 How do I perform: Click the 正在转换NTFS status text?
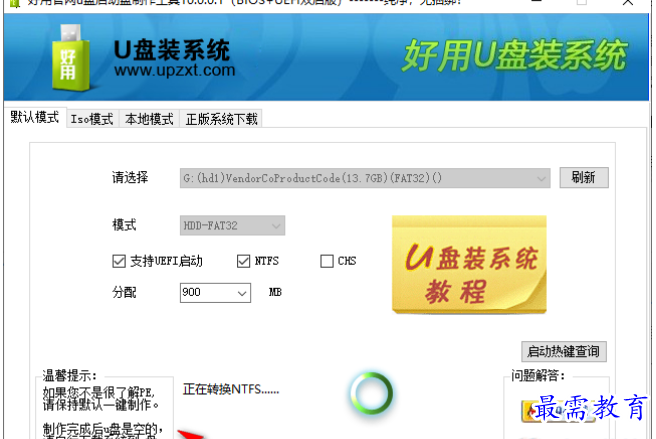231,390
